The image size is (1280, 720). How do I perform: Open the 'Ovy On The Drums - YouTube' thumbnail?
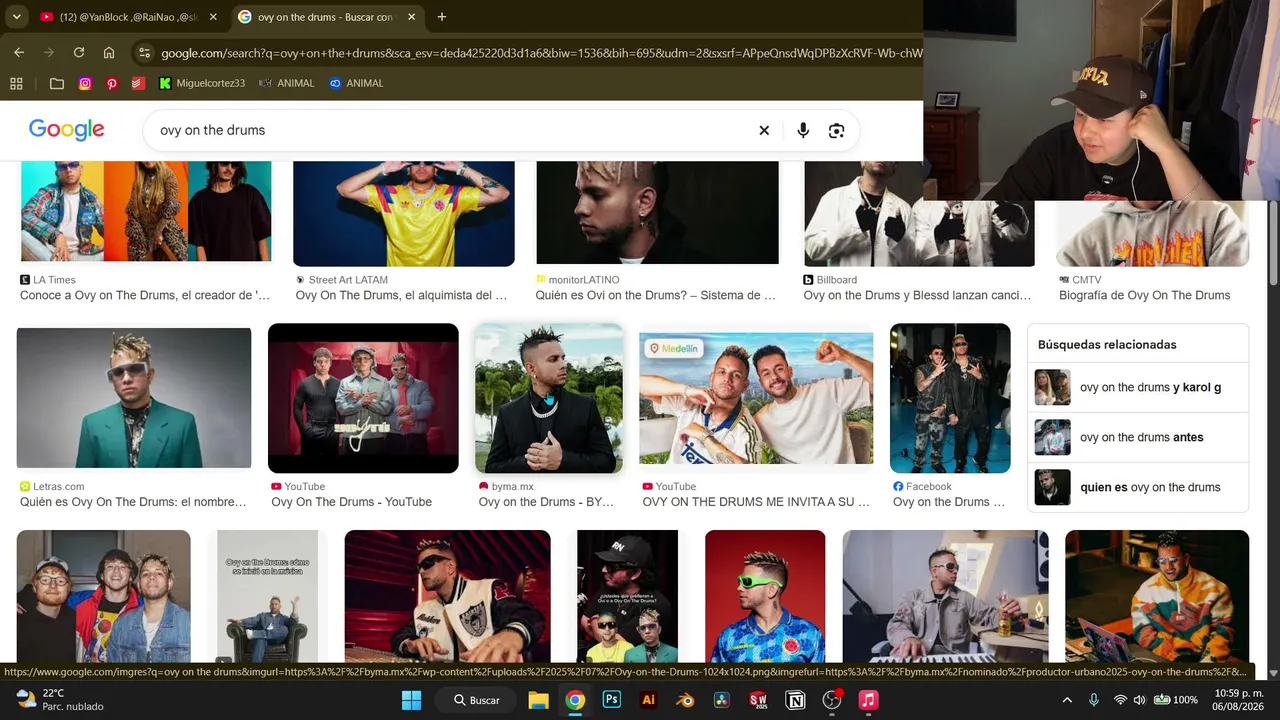click(x=363, y=398)
